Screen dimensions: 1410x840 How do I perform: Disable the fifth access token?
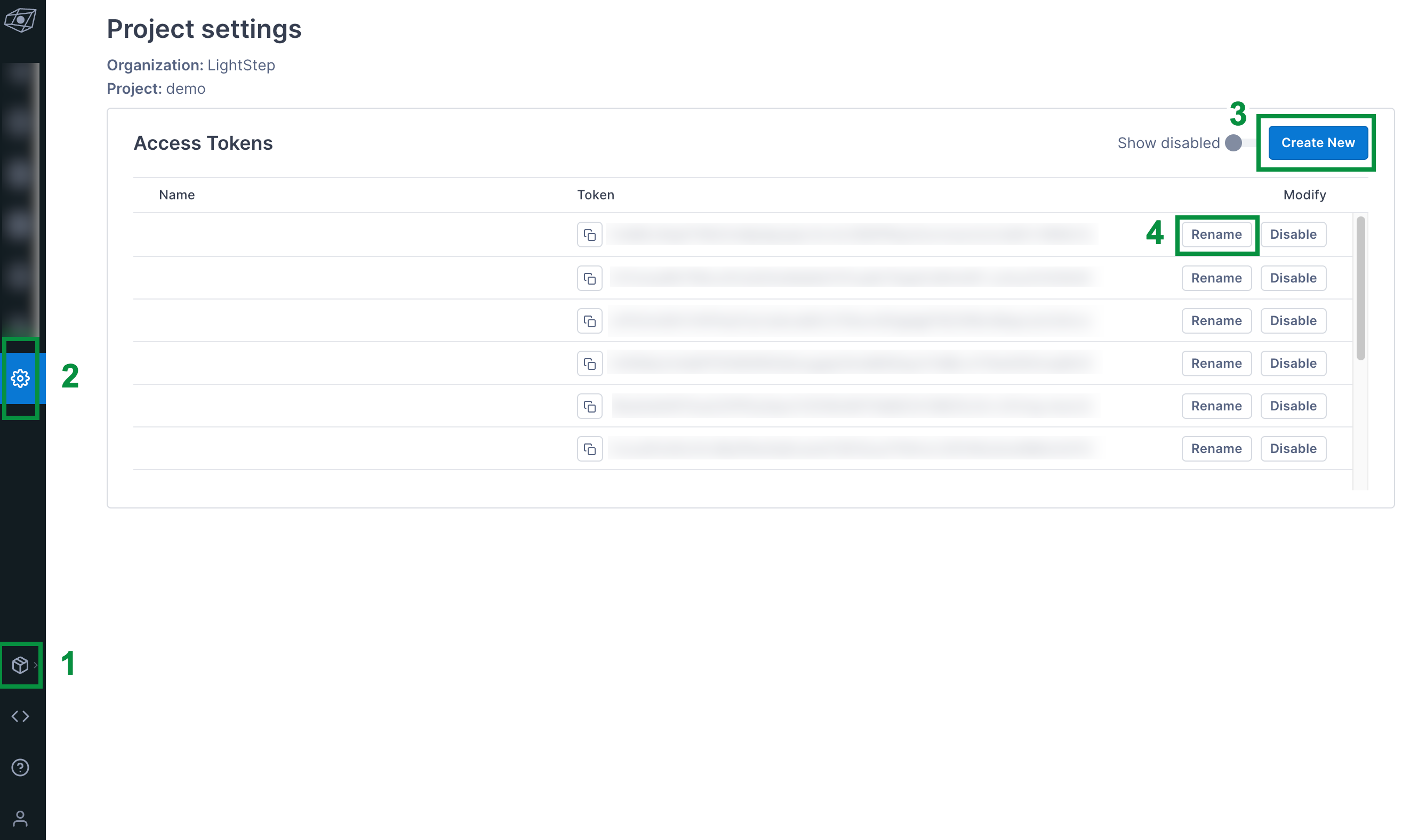1293,406
